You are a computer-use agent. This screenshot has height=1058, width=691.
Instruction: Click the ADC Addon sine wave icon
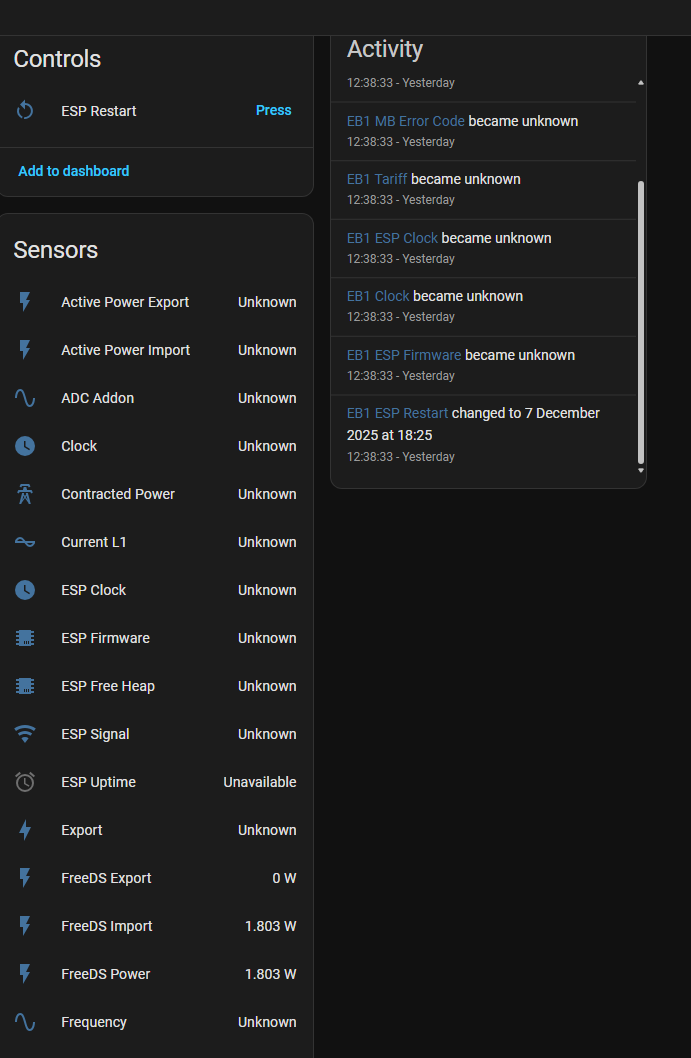click(x=25, y=398)
